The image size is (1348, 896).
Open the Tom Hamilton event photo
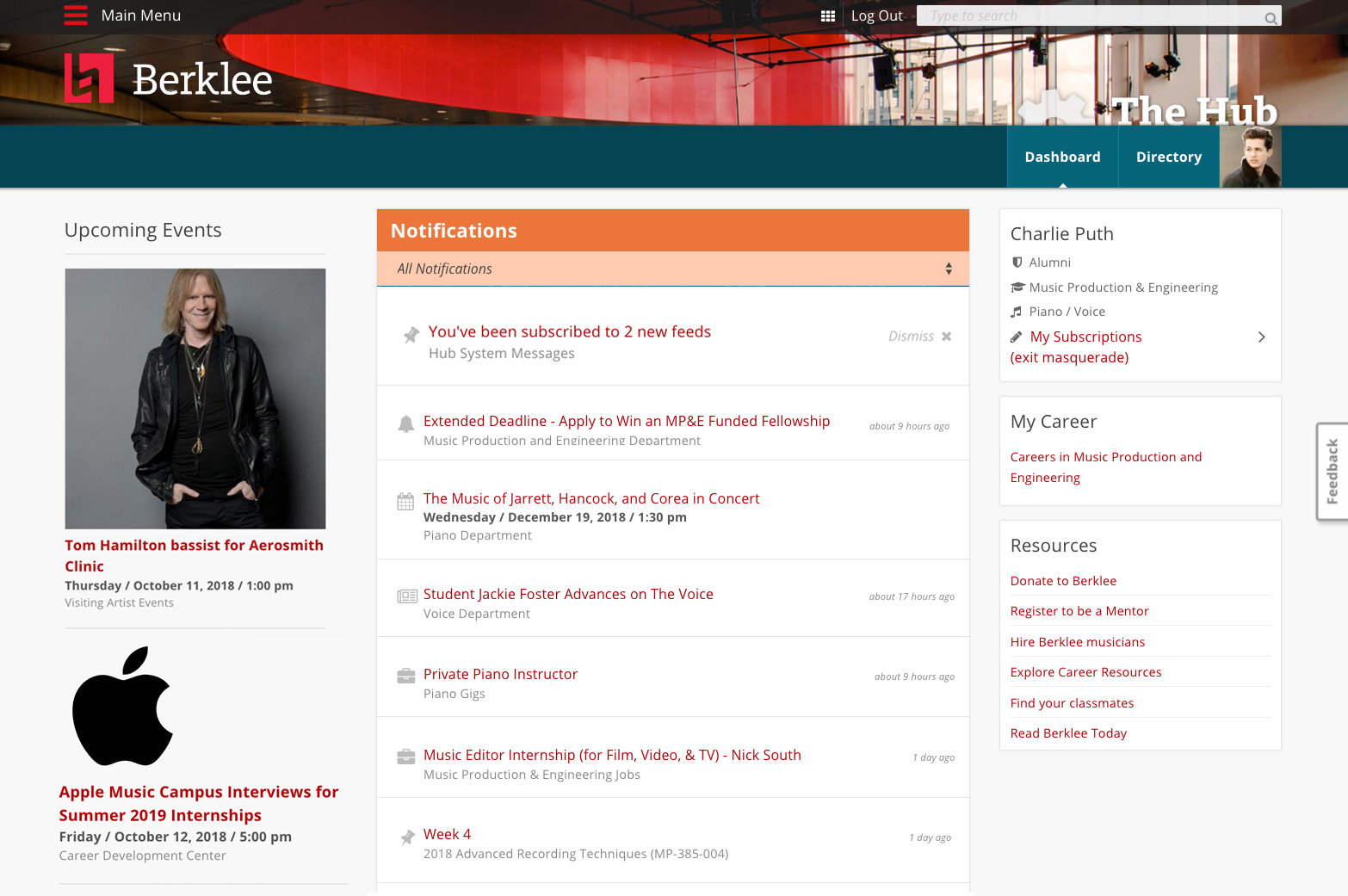coord(195,399)
